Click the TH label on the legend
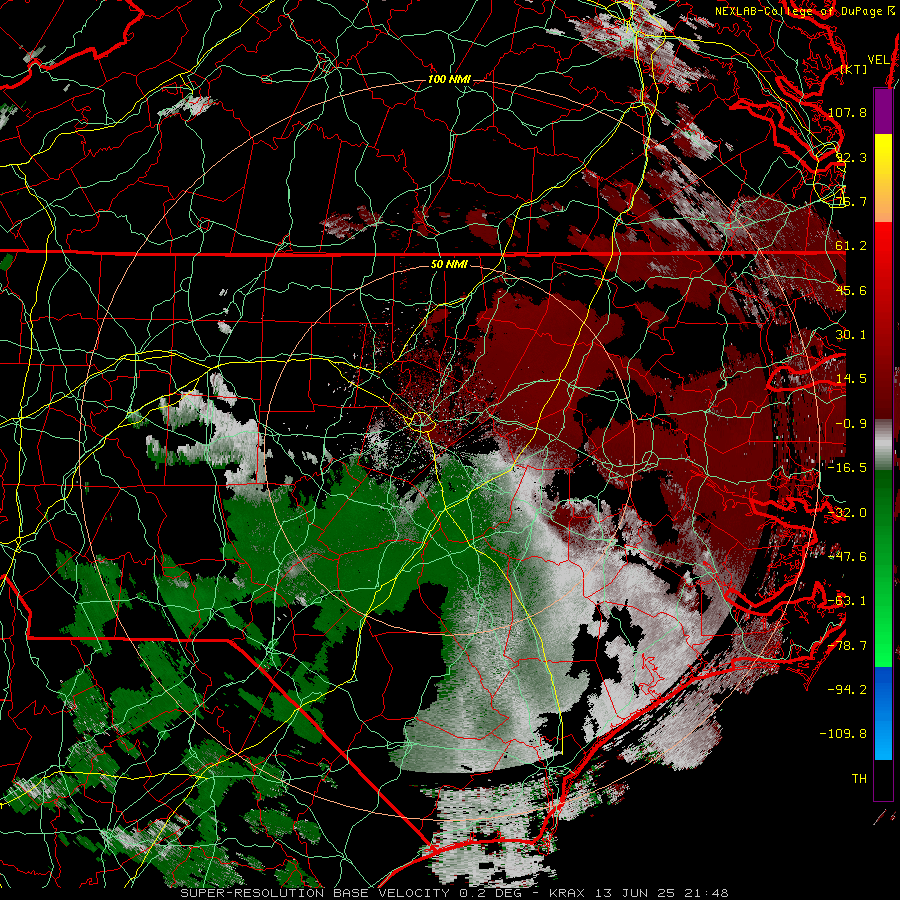 859,779
